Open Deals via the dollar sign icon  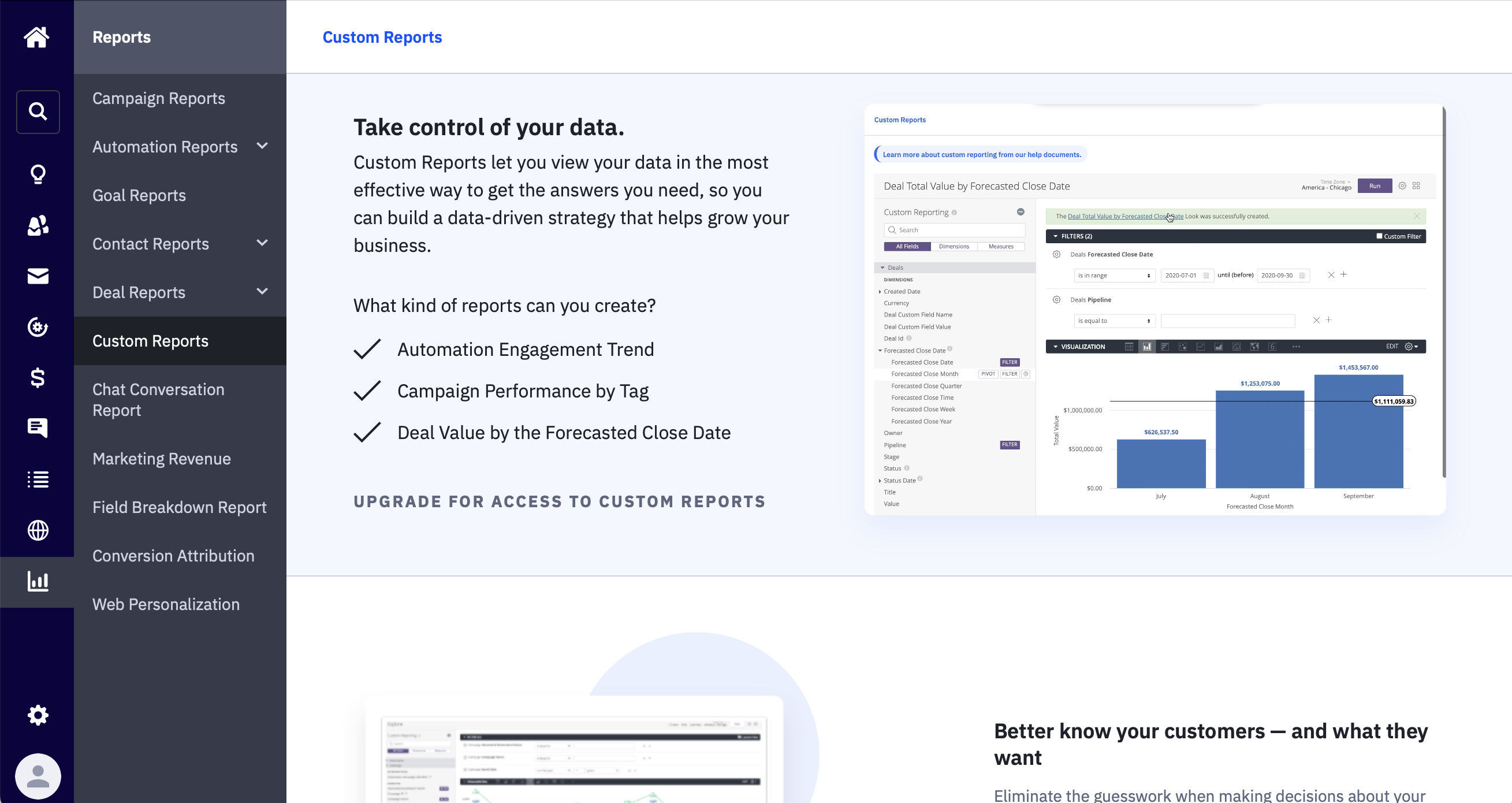click(x=38, y=378)
